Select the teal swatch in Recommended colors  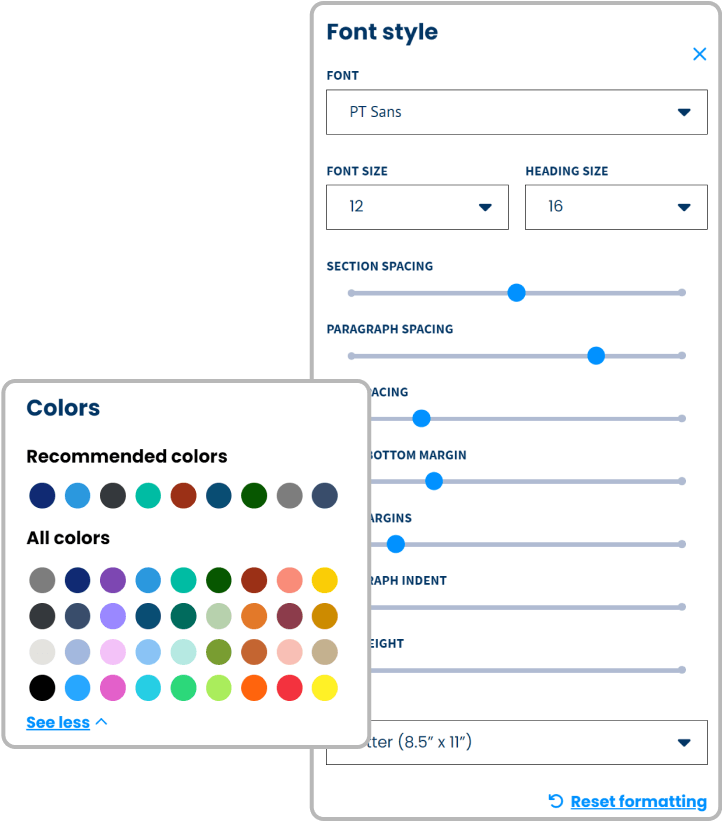click(148, 495)
